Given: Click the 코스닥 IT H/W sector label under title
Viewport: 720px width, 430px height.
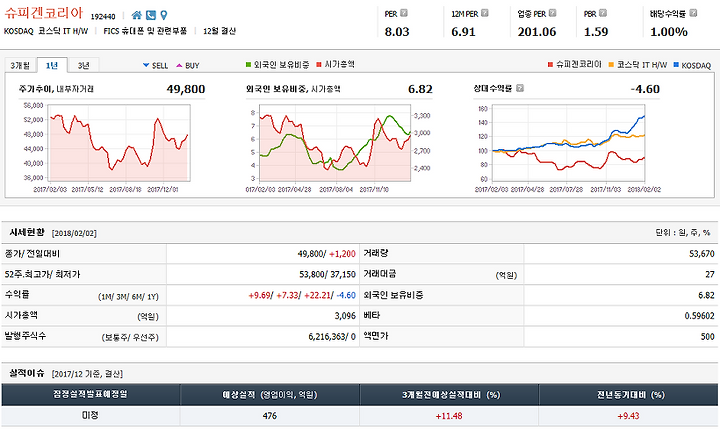Looking at the screenshot, I should pyautogui.click(x=63, y=31).
